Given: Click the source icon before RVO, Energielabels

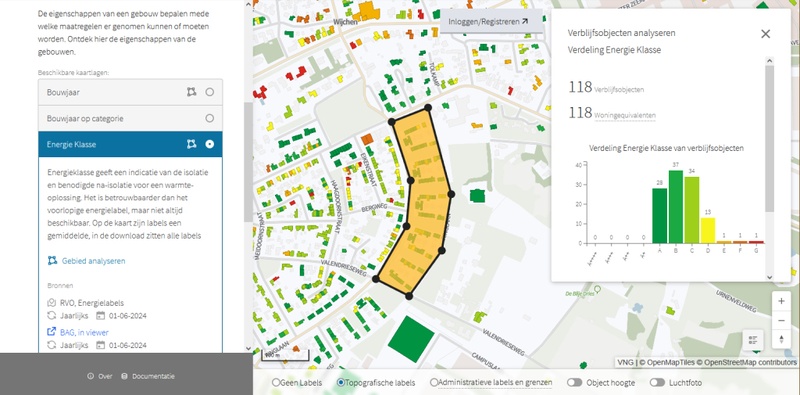Looking at the screenshot, I should click(x=51, y=303).
